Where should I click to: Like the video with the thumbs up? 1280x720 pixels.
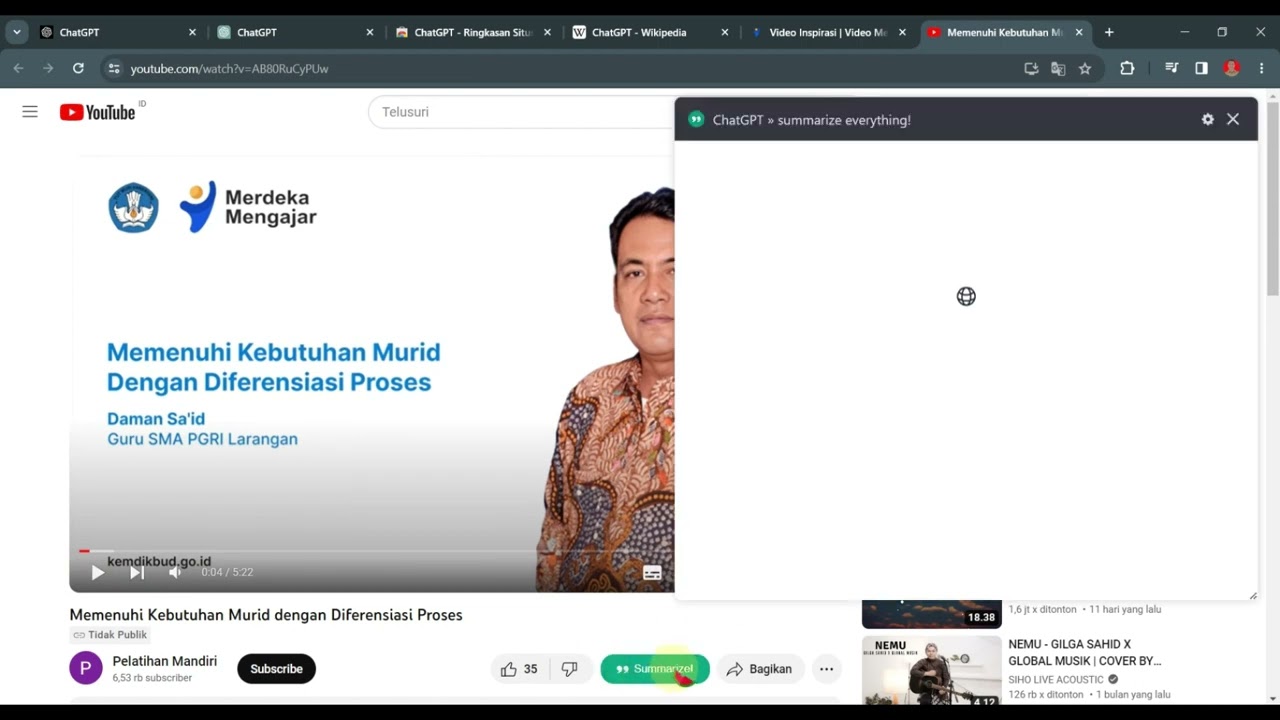click(x=520, y=669)
